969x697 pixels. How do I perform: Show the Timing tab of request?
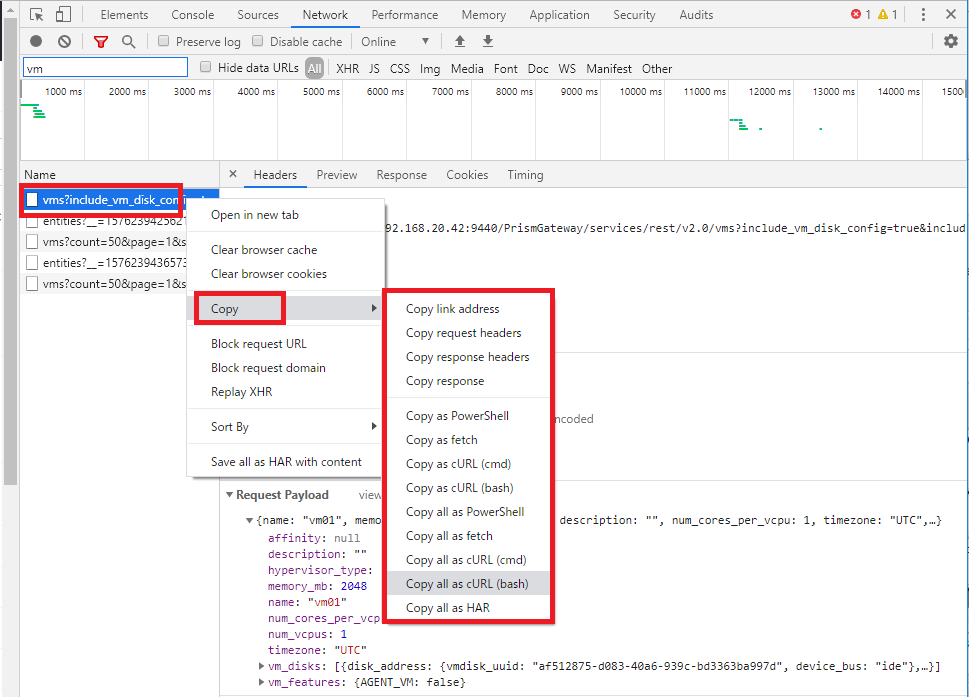click(x=525, y=175)
